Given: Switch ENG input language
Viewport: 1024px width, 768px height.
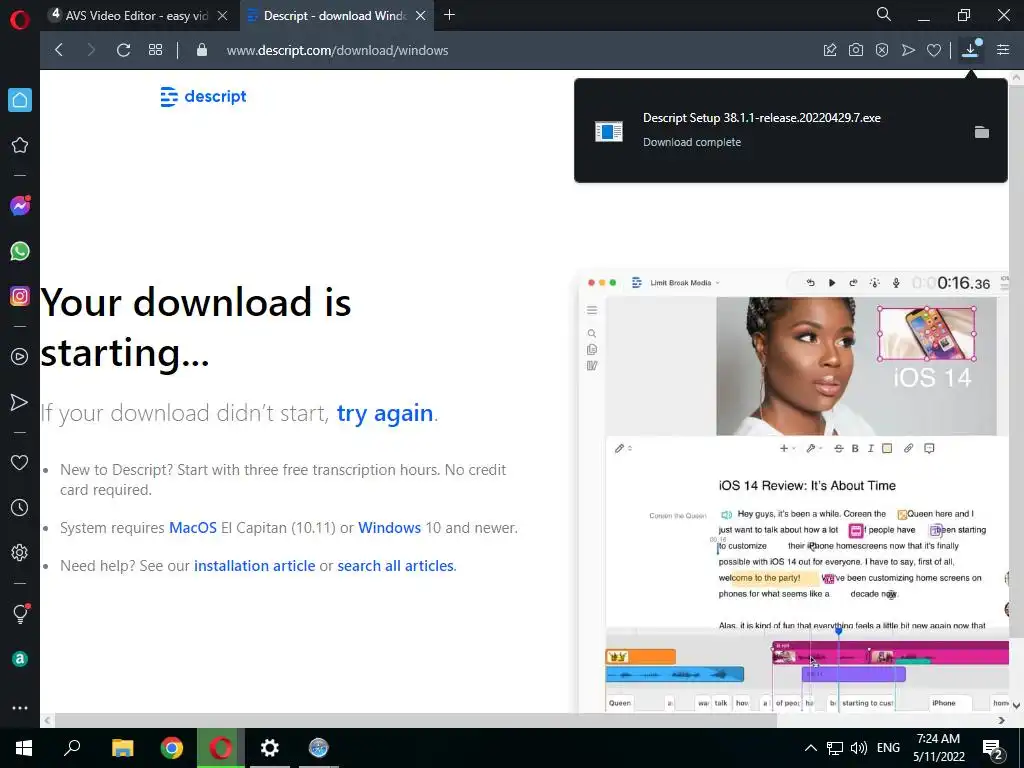Looking at the screenshot, I should pos(888,748).
